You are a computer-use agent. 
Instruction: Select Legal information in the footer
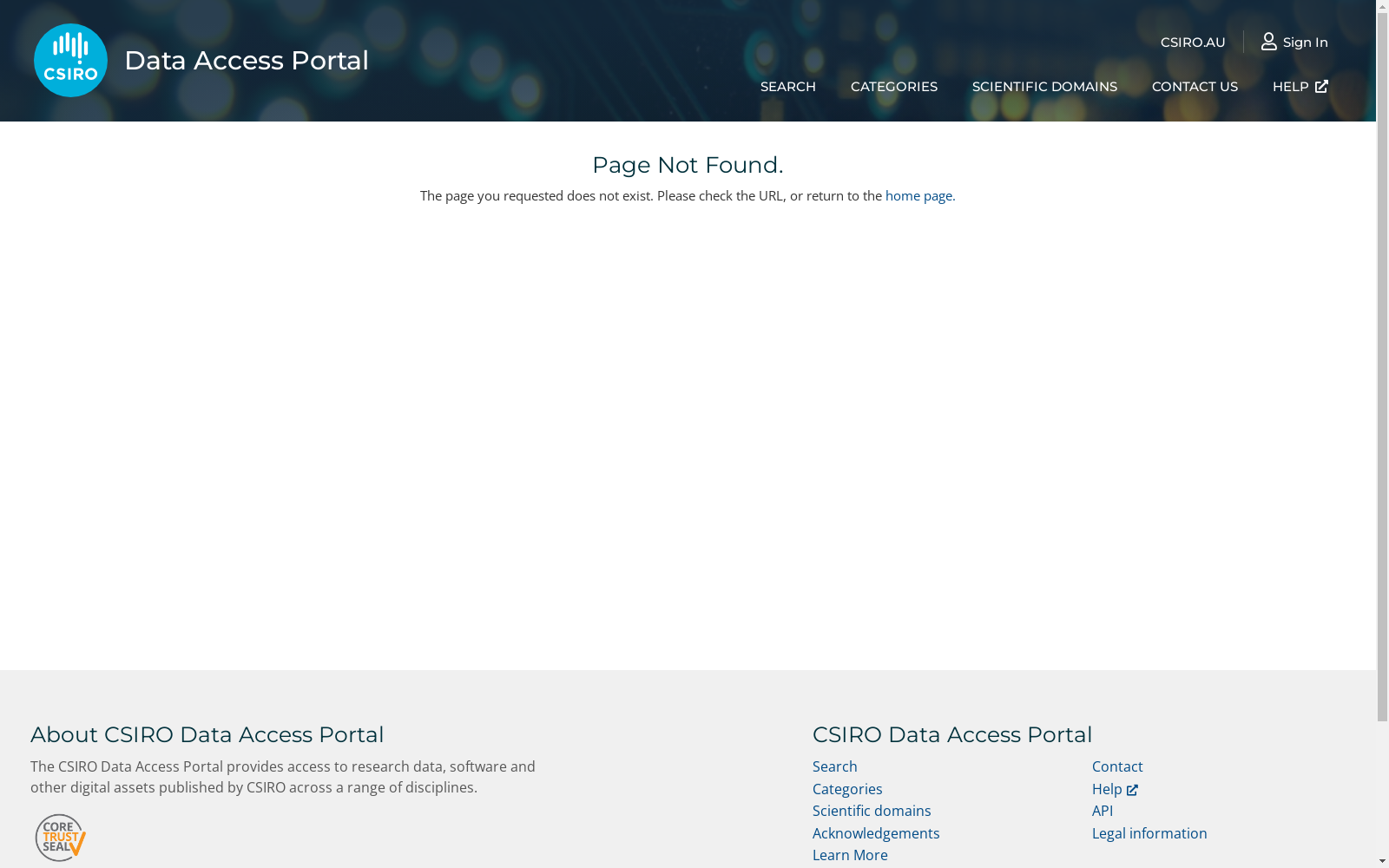pos(1149,832)
